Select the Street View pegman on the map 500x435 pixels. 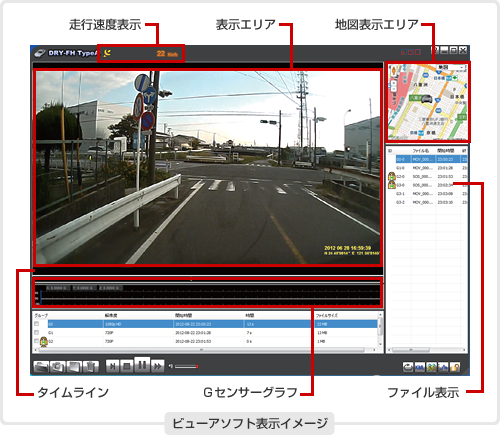(x=394, y=71)
